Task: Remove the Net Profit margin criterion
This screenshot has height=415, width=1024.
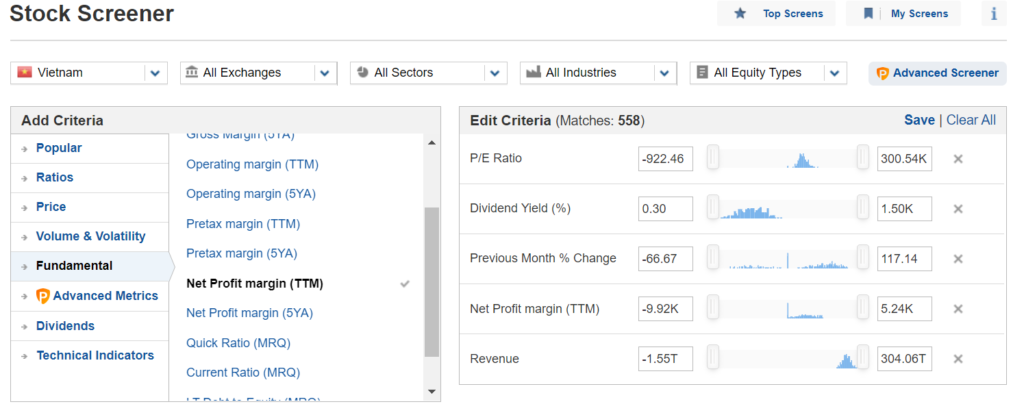Action: pyautogui.click(x=958, y=308)
